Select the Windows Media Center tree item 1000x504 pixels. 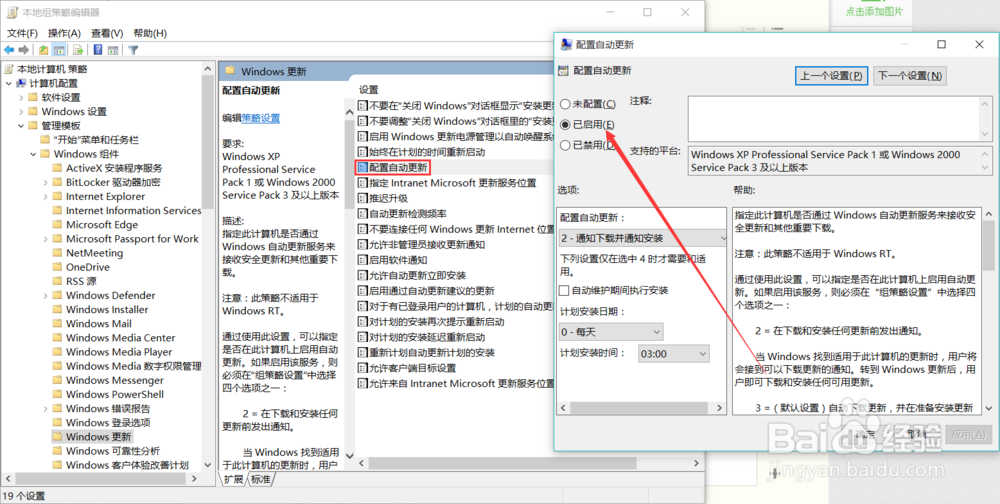tap(121, 337)
